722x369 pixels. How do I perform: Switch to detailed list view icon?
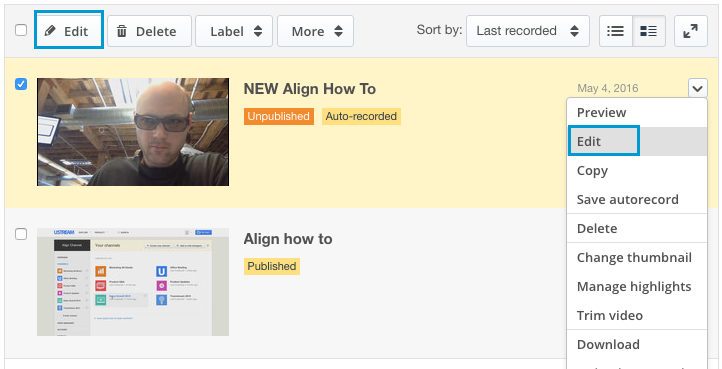(649, 31)
